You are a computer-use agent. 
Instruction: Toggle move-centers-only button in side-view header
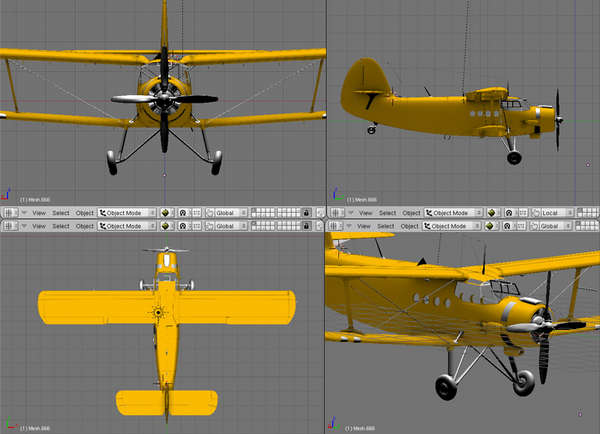523,213
